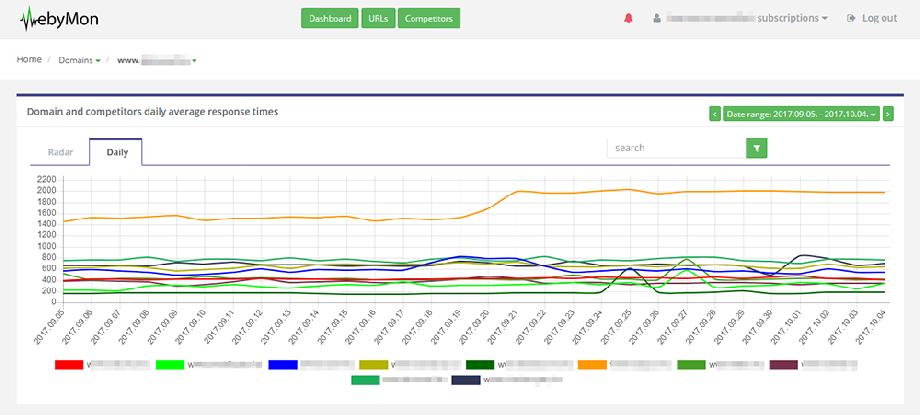Open the Dashboard page
Viewport: 920px width, 415px height.
(x=330, y=18)
